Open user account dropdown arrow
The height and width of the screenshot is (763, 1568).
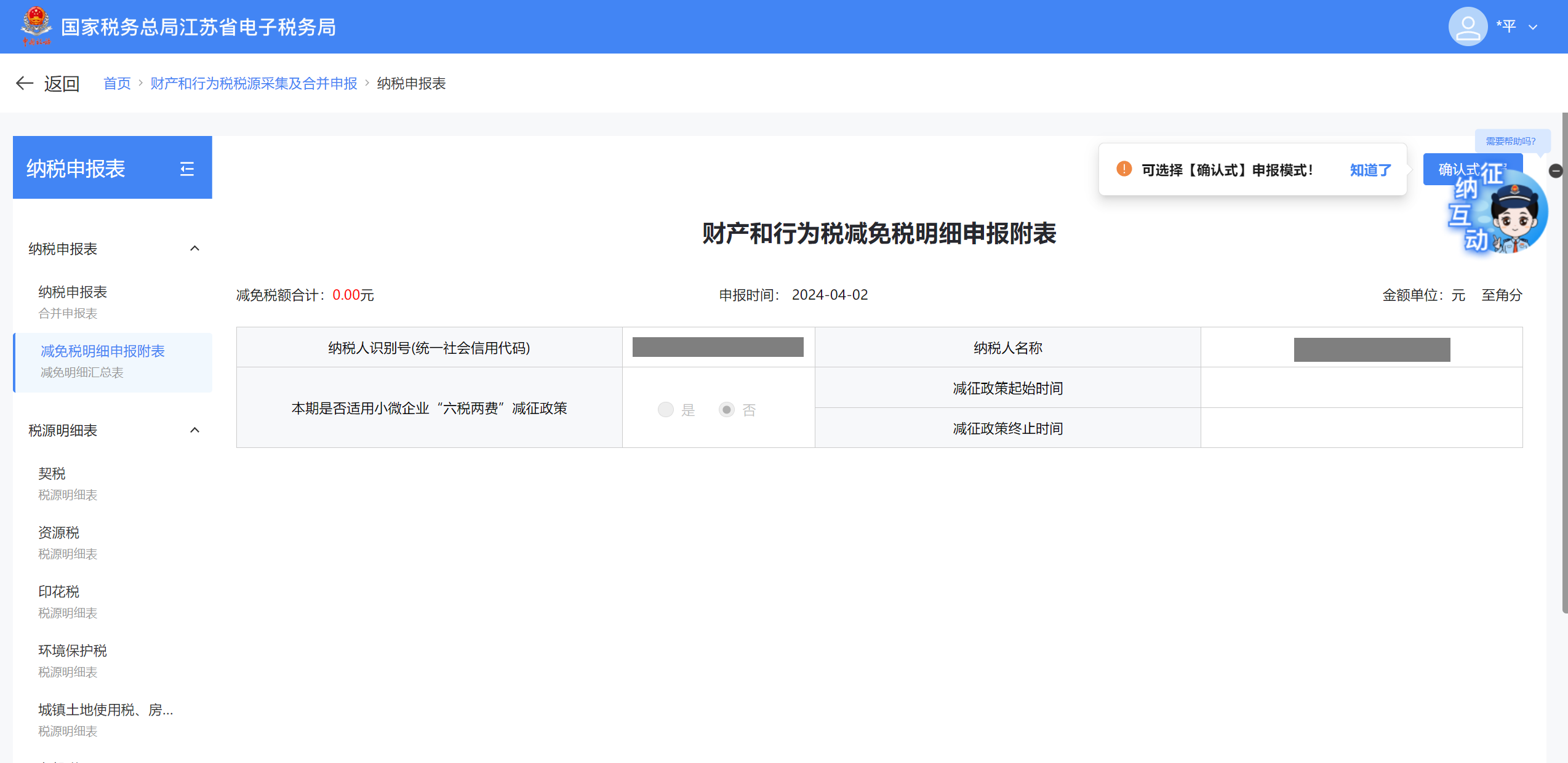[x=1533, y=27]
